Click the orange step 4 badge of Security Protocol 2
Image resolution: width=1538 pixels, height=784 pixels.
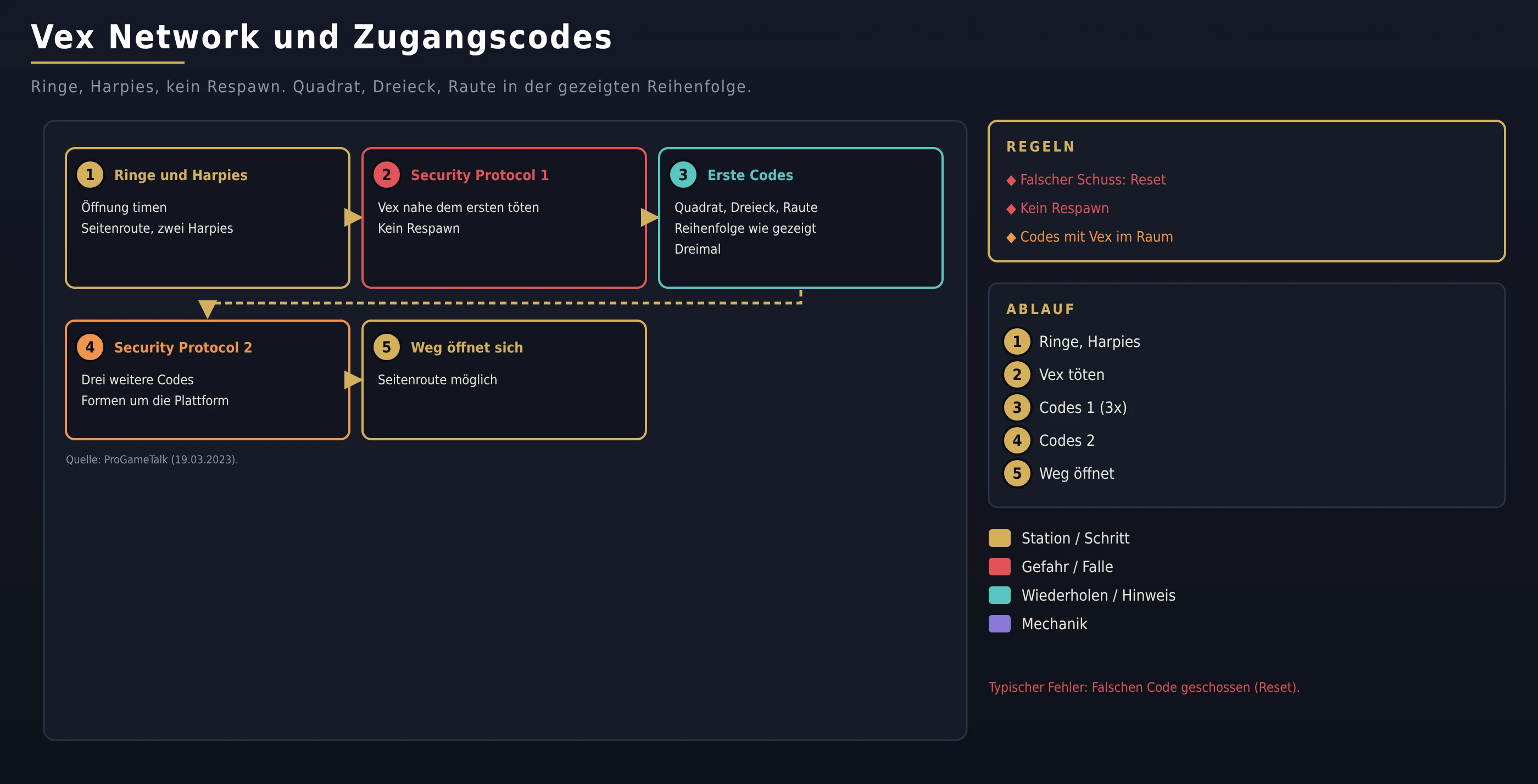click(90, 347)
